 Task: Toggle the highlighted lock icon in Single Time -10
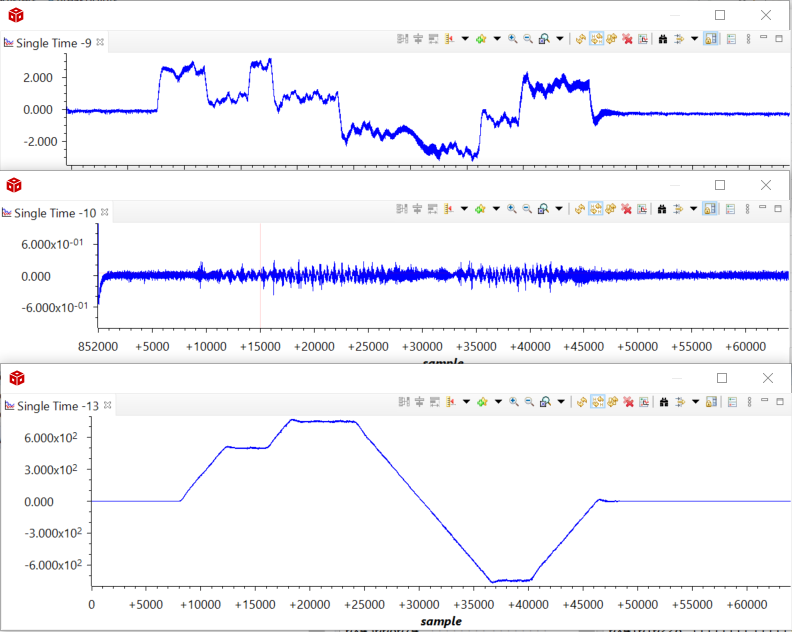pos(710,209)
